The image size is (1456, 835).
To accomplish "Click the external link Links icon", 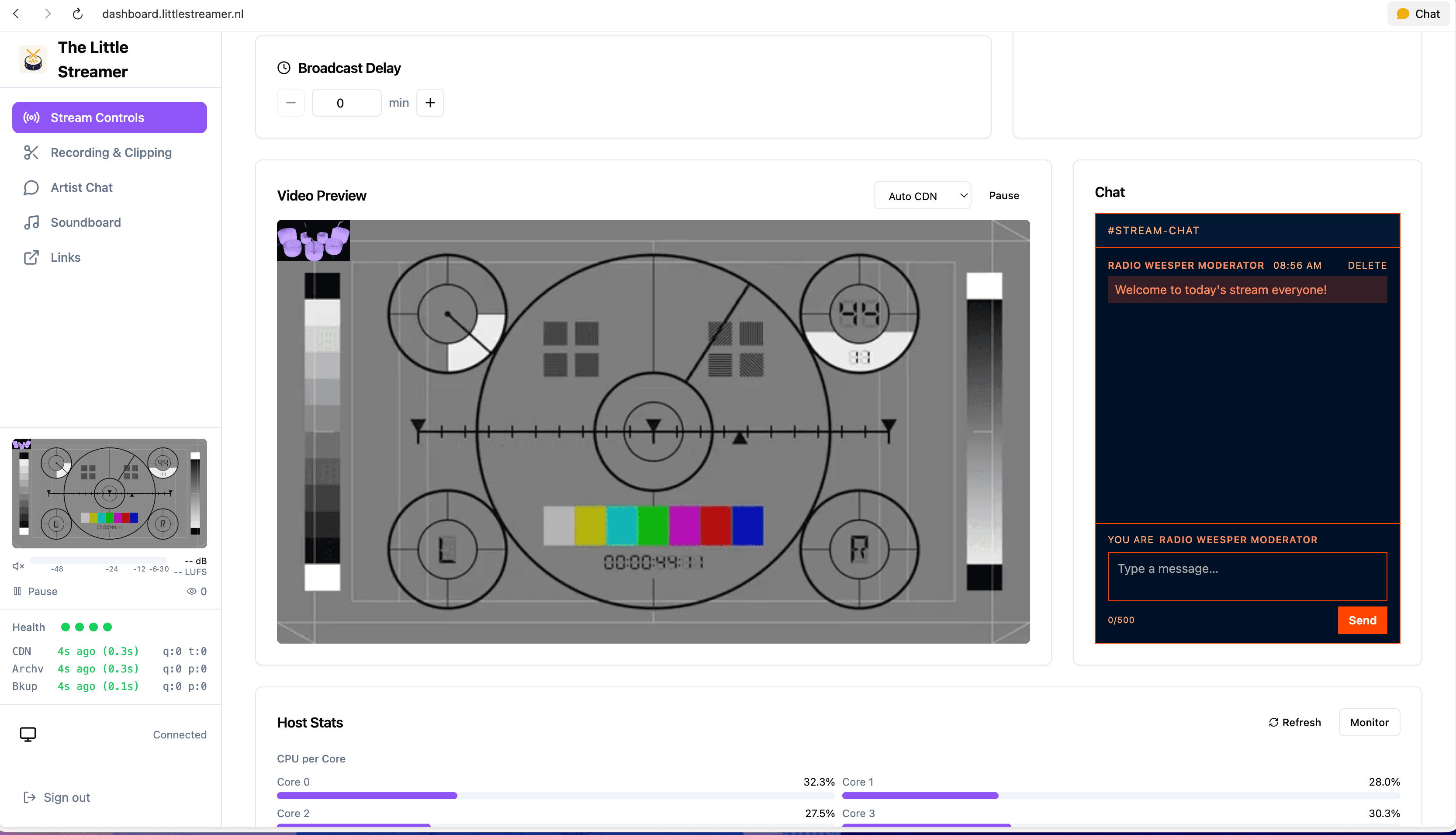I will 31,257.
